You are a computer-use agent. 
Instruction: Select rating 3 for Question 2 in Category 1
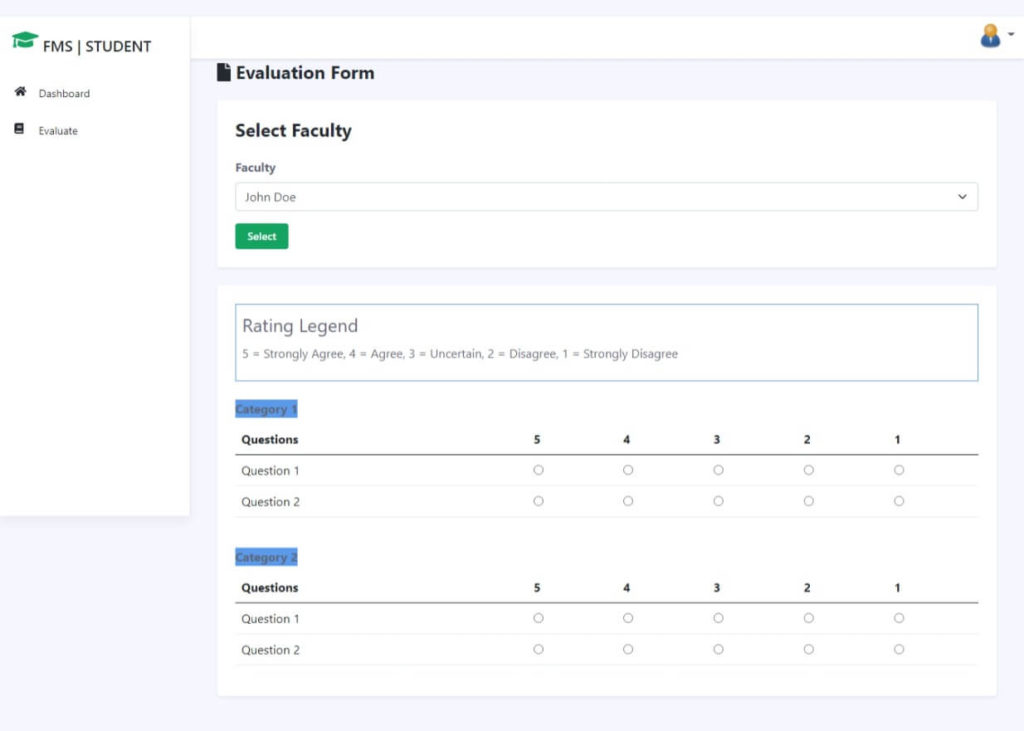pos(718,500)
